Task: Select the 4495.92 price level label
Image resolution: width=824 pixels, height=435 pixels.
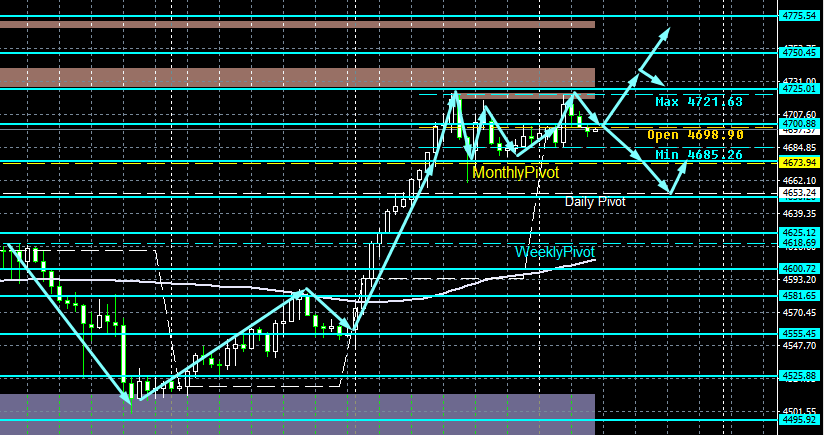Action: (799, 420)
